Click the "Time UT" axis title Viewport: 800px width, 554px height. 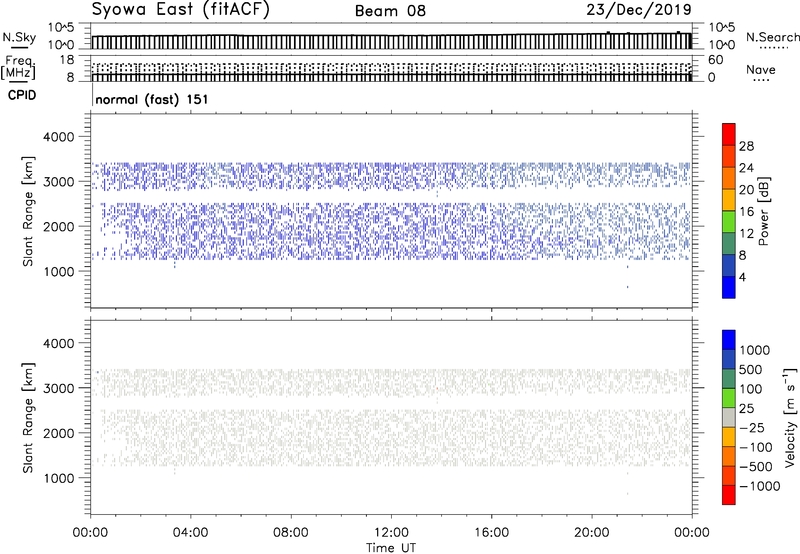391,548
